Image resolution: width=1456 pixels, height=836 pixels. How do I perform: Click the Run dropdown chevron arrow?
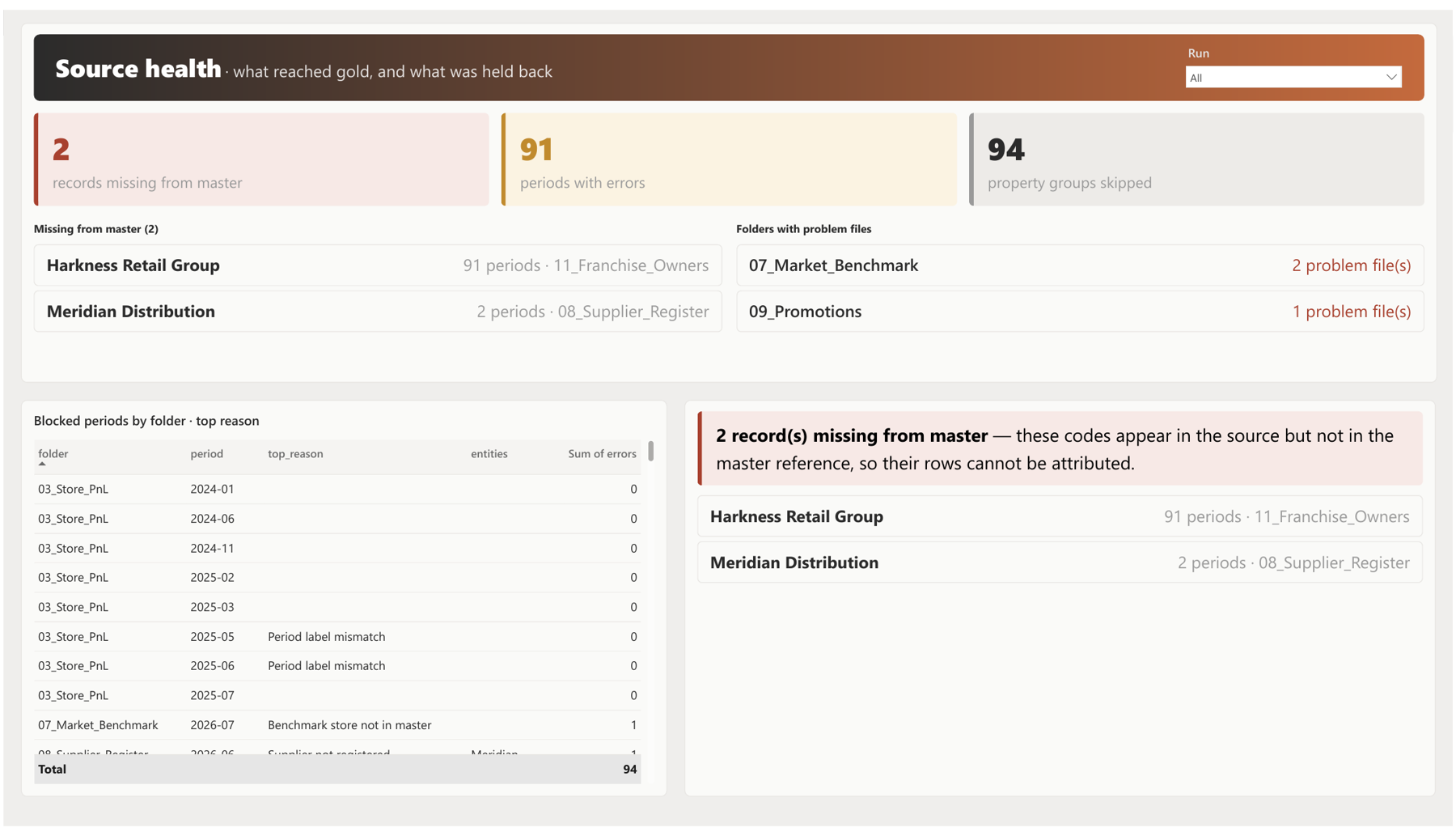point(1390,78)
